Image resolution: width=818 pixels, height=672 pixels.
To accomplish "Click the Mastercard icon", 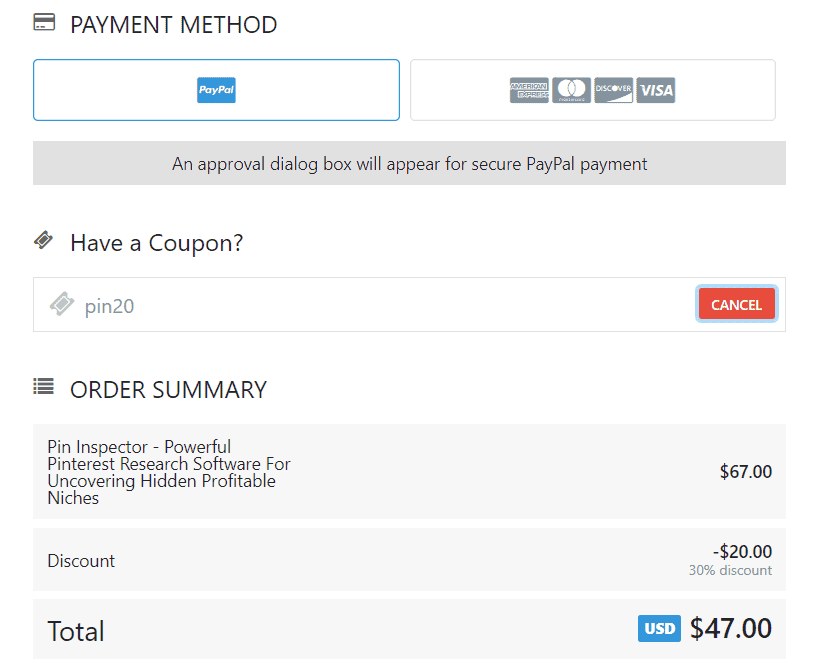I will pos(571,90).
